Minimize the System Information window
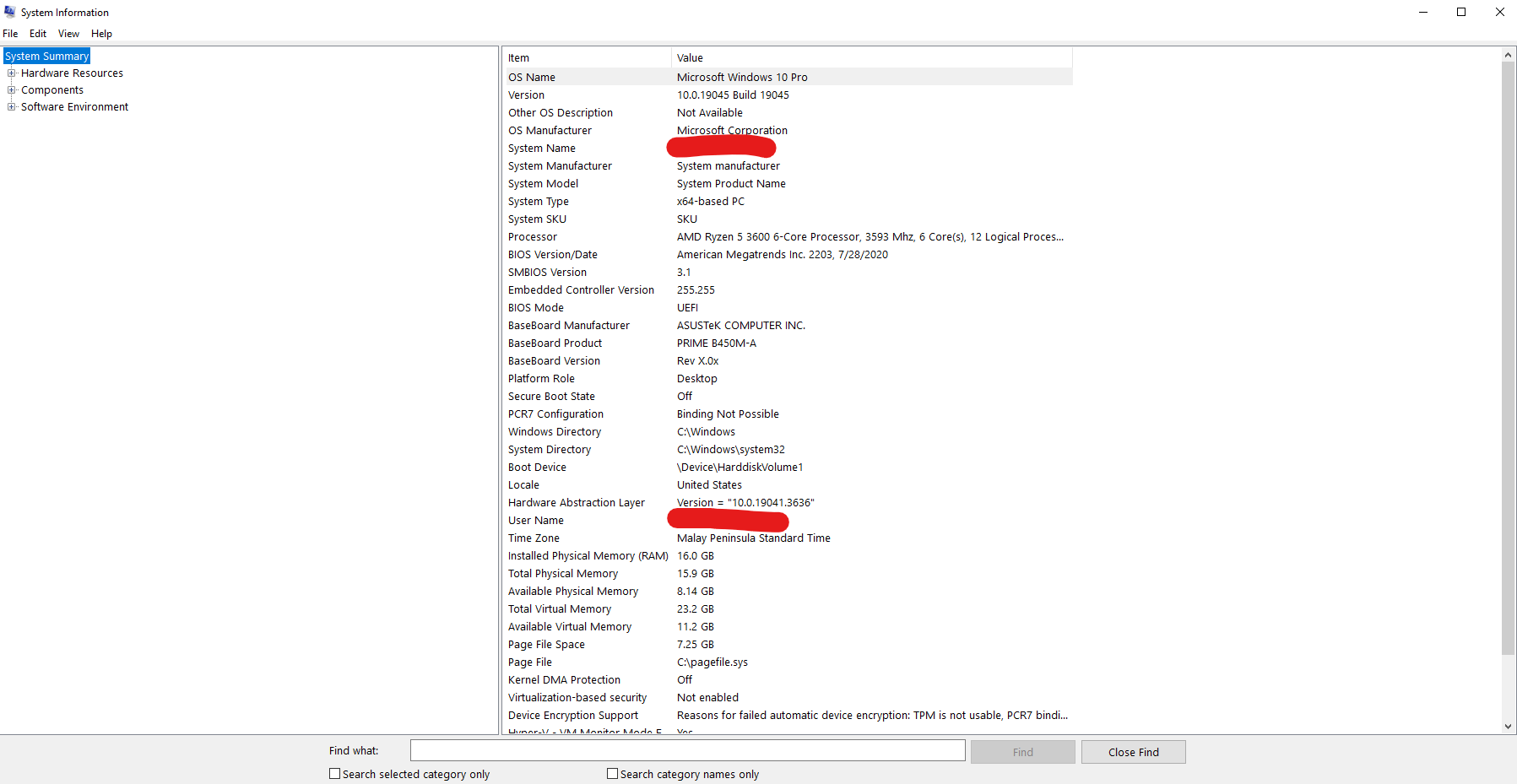This screenshot has width=1517, height=784. click(1423, 12)
